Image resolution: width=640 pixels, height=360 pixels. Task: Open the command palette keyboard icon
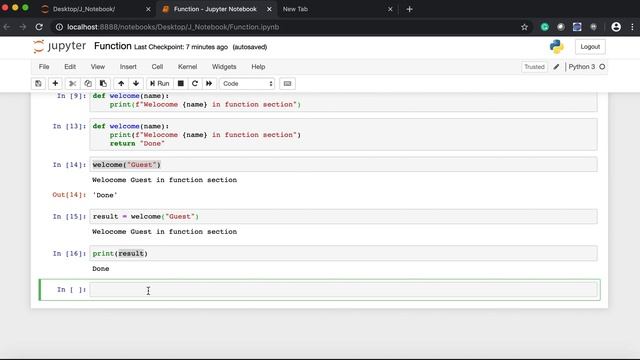pos(287,83)
